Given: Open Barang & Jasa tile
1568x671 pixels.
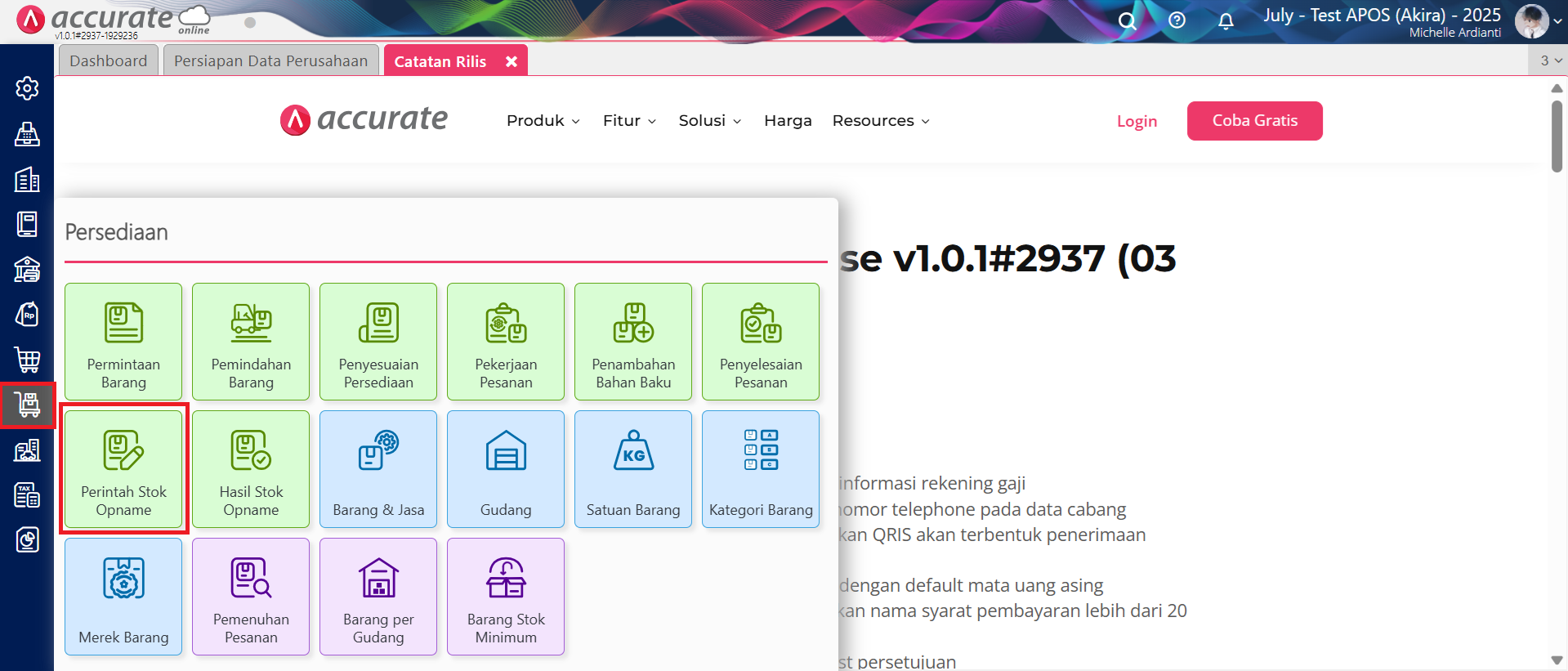Looking at the screenshot, I should 378,469.
